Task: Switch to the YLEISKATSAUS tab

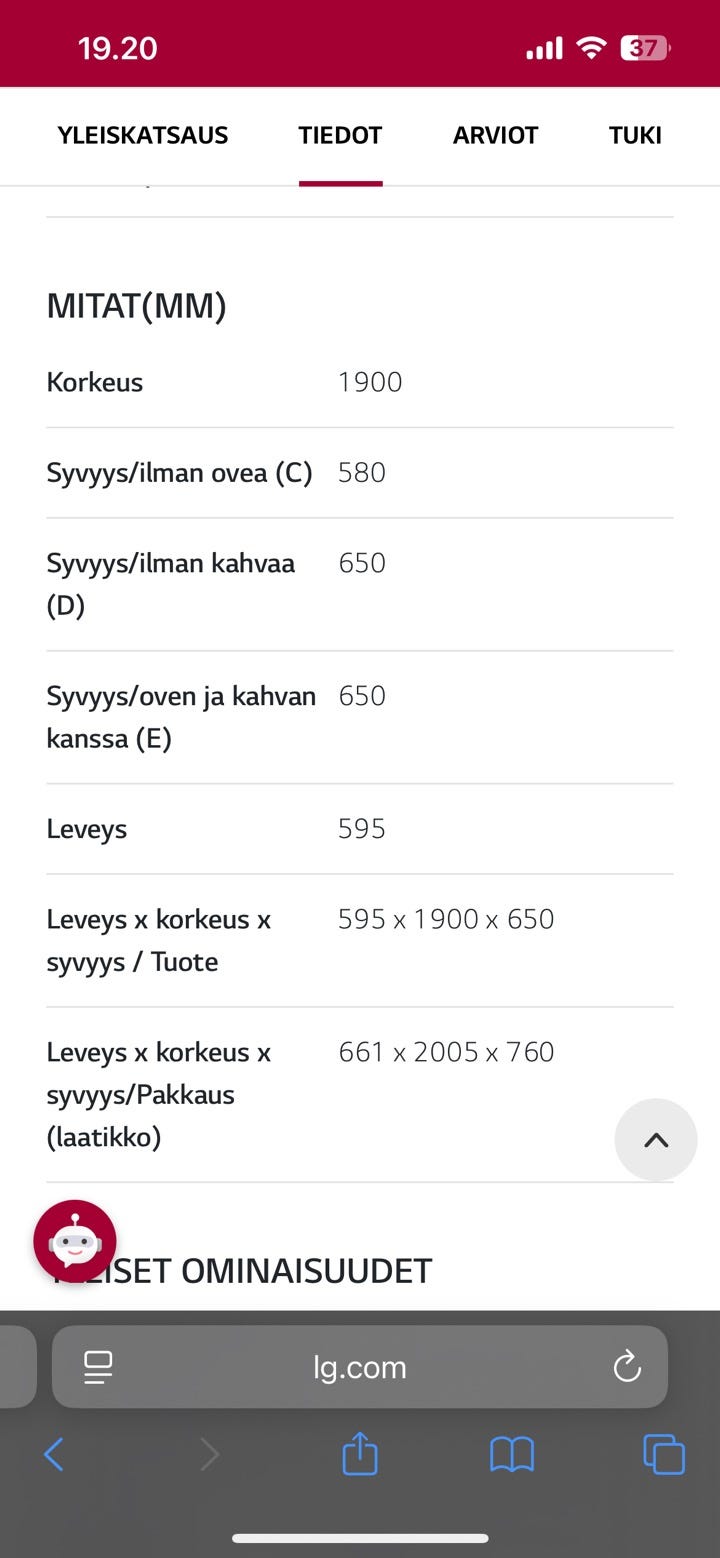Action: (143, 136)
